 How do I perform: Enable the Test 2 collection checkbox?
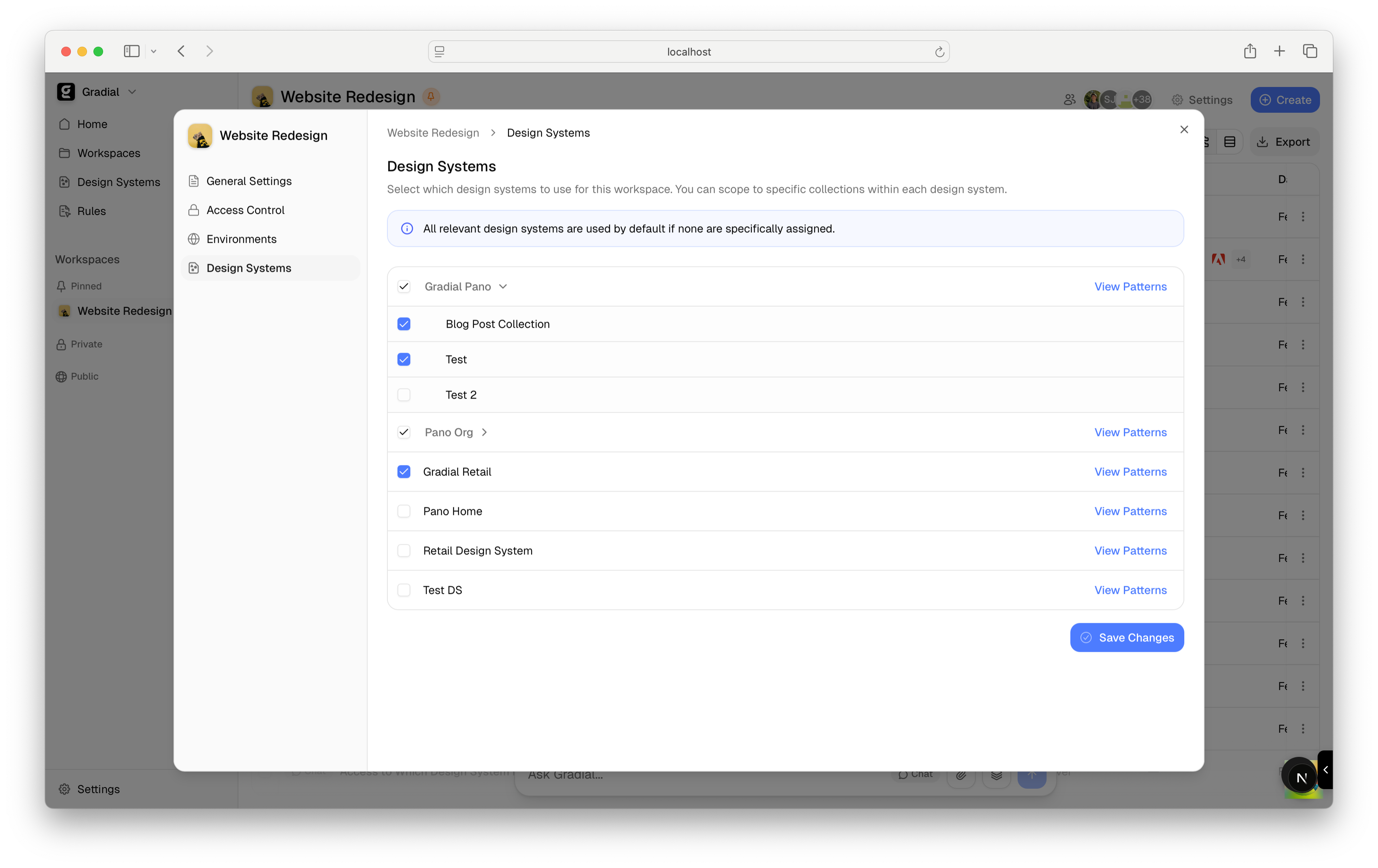[x=404, y=395]
